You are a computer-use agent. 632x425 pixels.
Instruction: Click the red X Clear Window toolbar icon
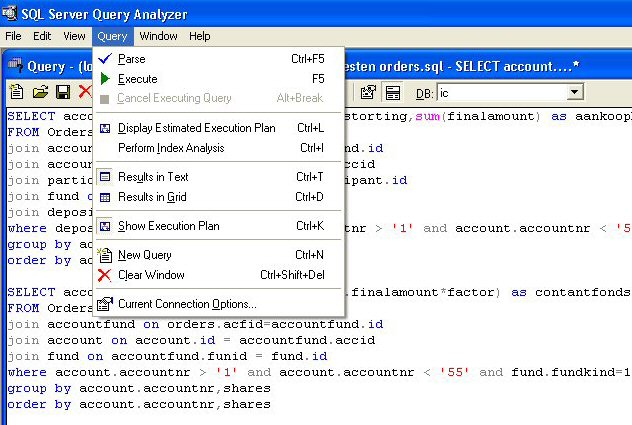tap(85, 92)
